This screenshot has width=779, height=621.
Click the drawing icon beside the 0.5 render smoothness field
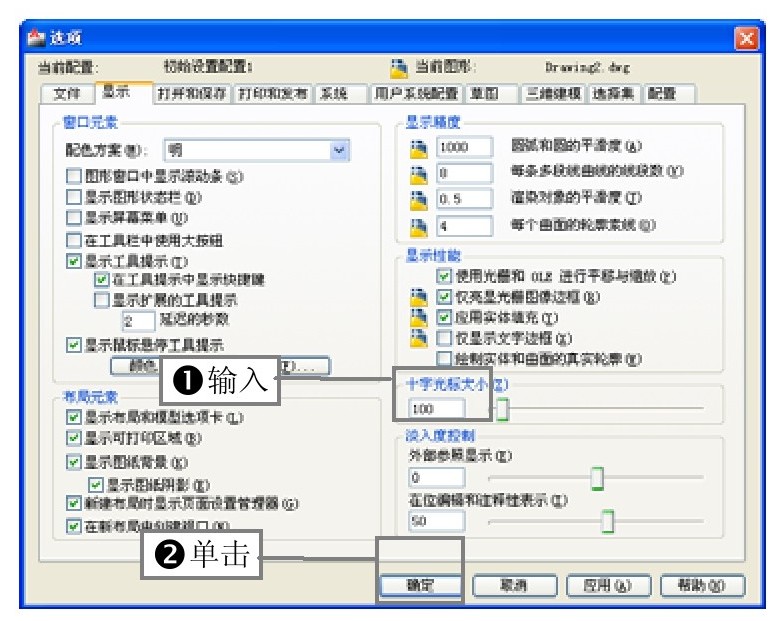[418, 200]
